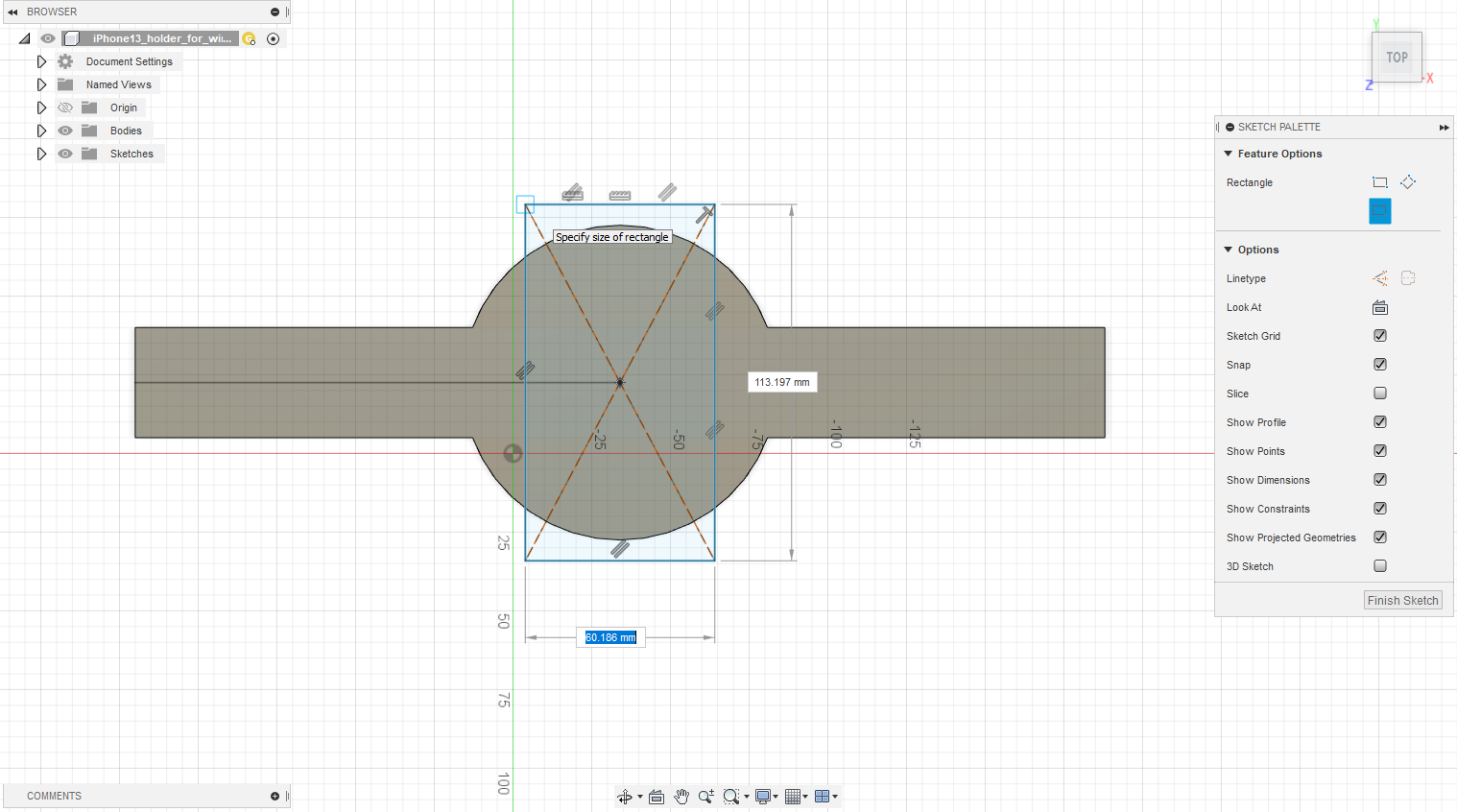This screenshot has width=1457, height=812.
Task: Click the 113.197 mm height dimension field
Action: [782, 382]
